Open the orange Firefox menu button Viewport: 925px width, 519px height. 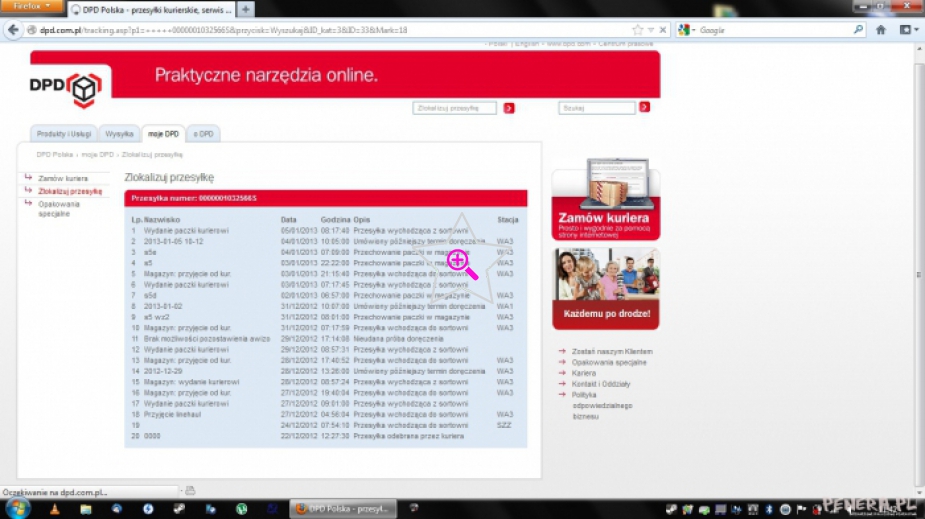[x=31, y=8]
